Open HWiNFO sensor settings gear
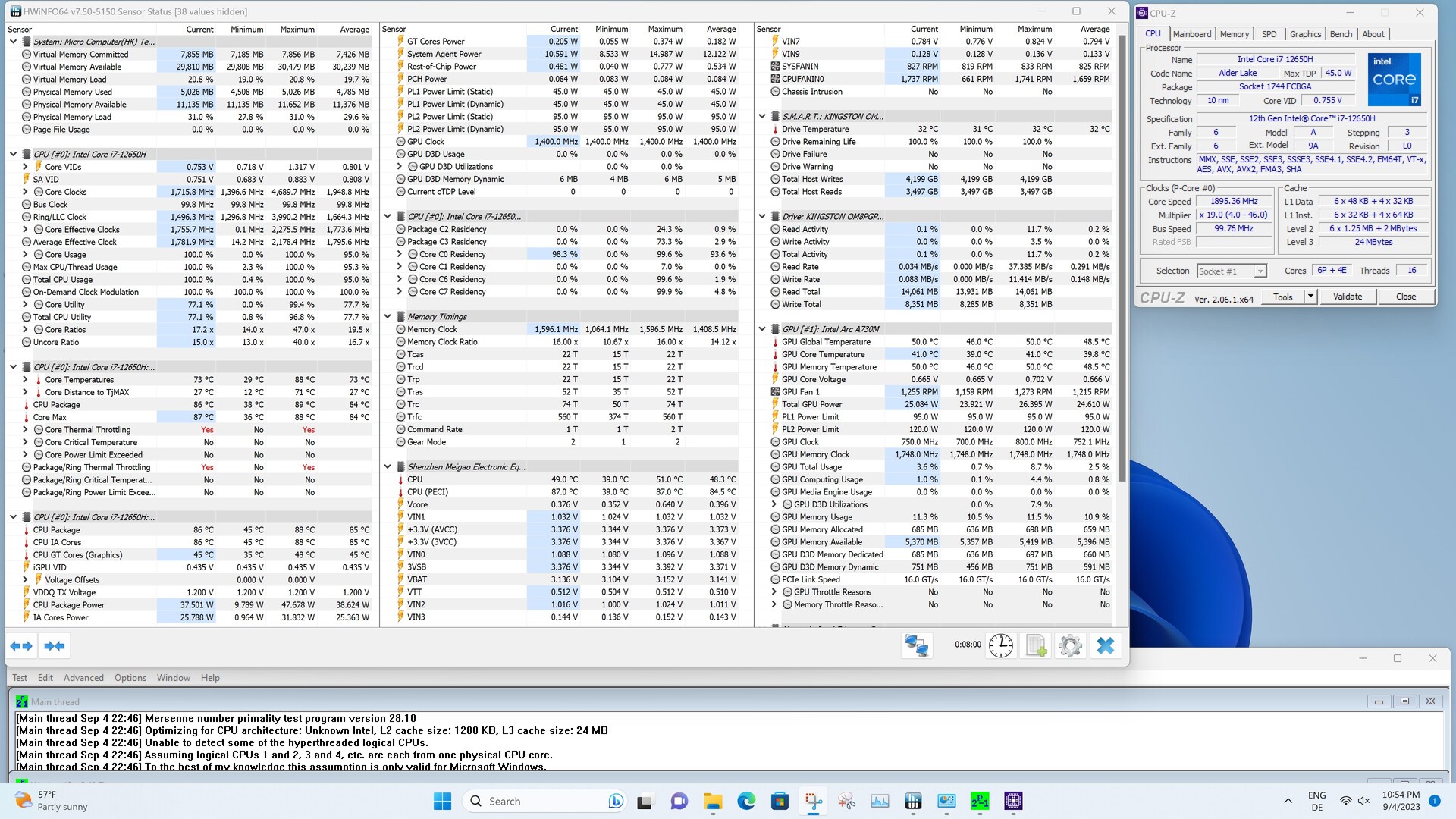Image resolution: width=1456 pixels, height=819 pixels. [1070, 646]
